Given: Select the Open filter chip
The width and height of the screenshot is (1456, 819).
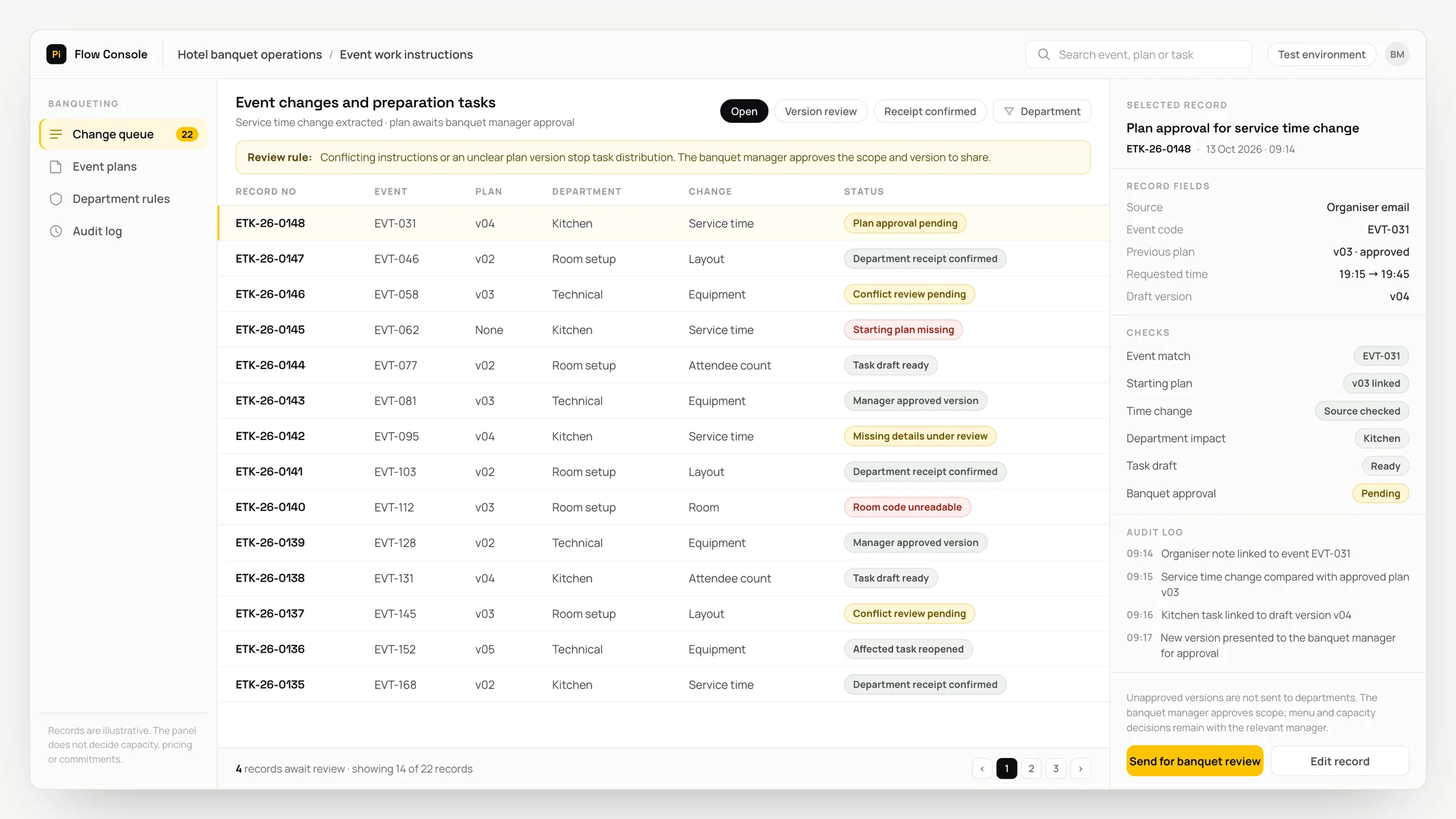Looking at the screenshot, I should click(744, 112).
